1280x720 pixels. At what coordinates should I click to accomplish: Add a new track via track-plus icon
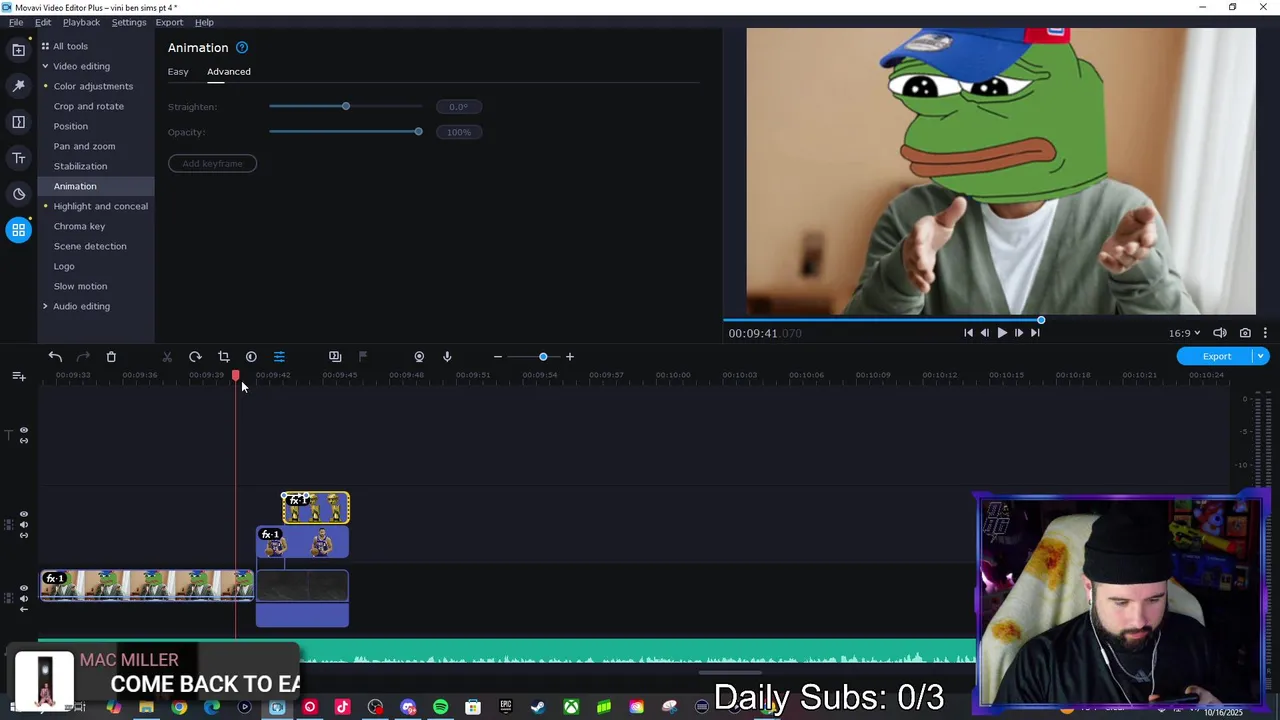(19, 376)
